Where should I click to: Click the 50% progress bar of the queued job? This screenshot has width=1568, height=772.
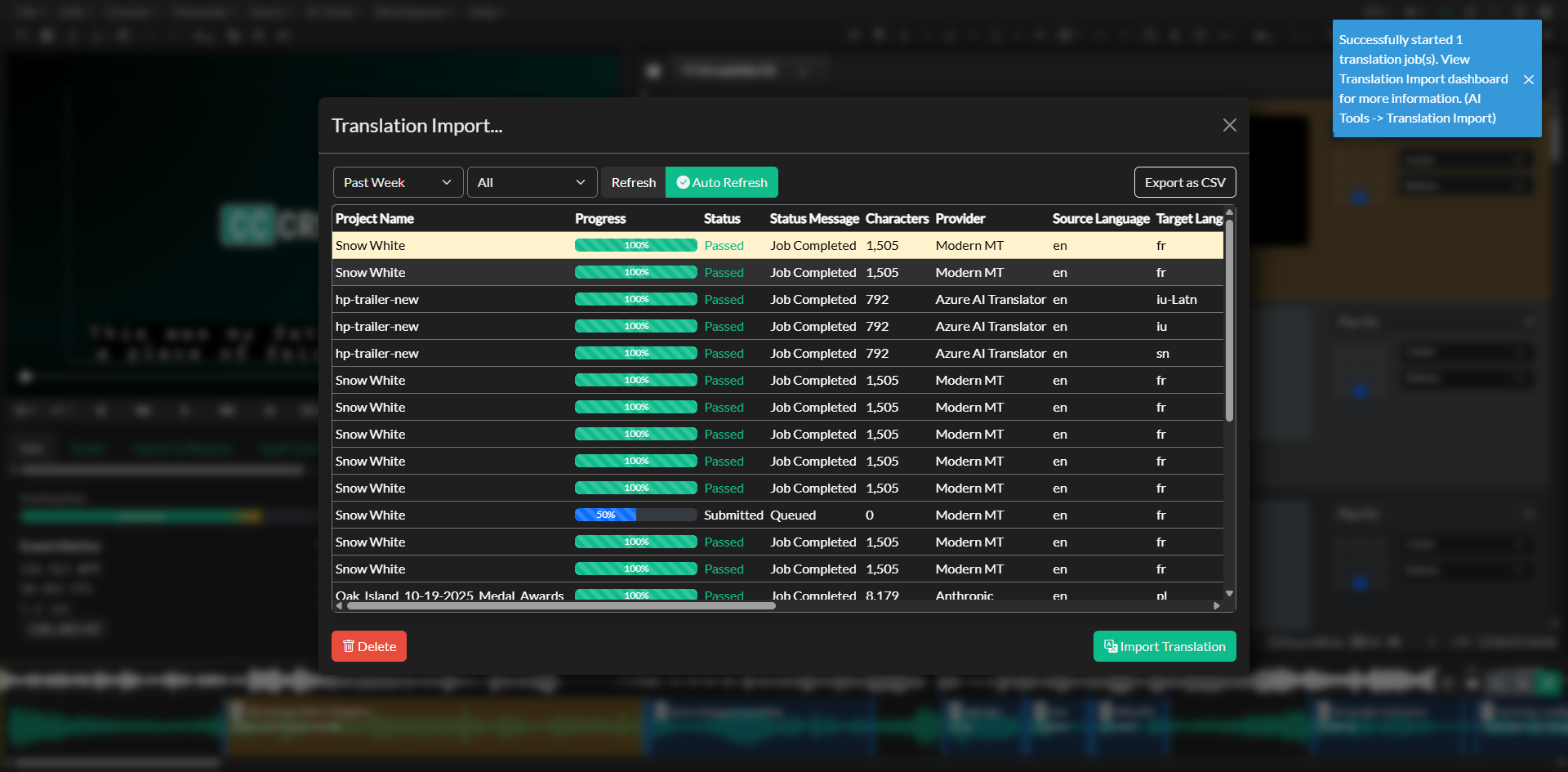tap(635, 515)
